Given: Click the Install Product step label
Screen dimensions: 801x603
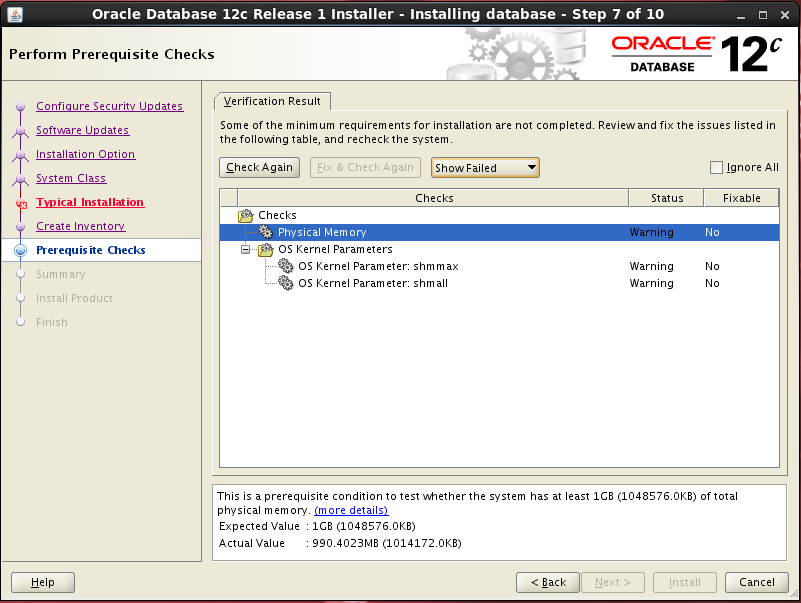Looking at the screenshot, I should [74, 298].
